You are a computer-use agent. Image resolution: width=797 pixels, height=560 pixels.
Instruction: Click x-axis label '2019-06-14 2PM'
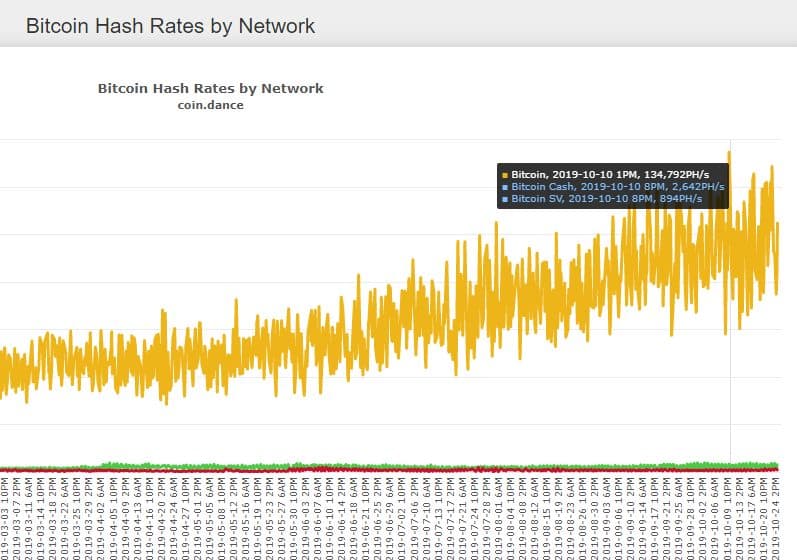tap(342, 518)
